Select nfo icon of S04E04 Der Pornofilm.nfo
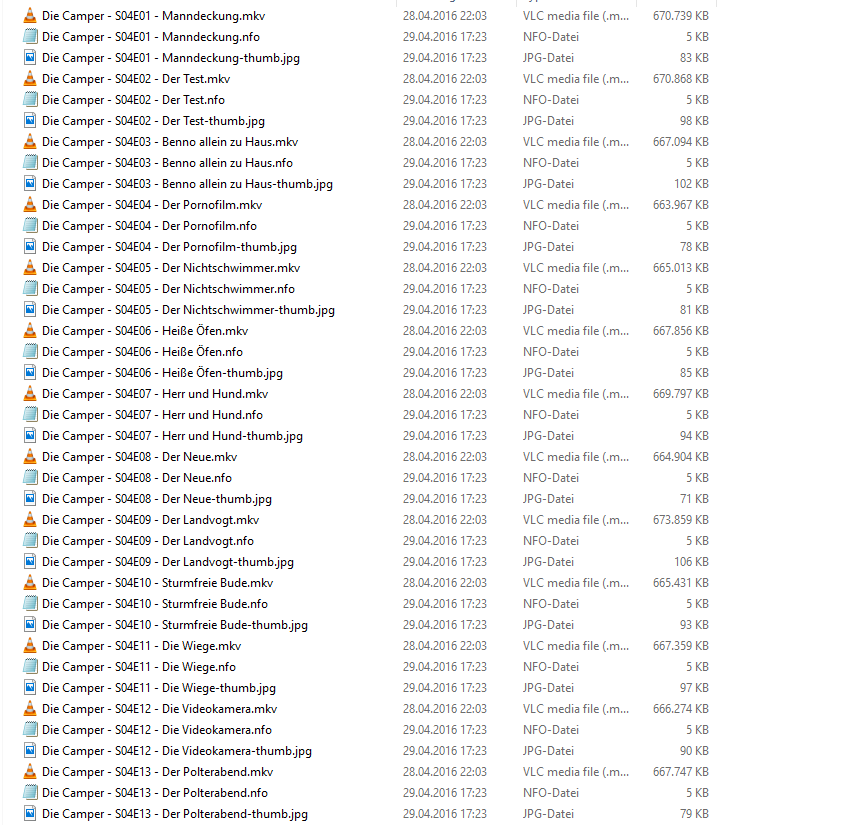Viewport: 861px width, 829px height. pos(30,226)
